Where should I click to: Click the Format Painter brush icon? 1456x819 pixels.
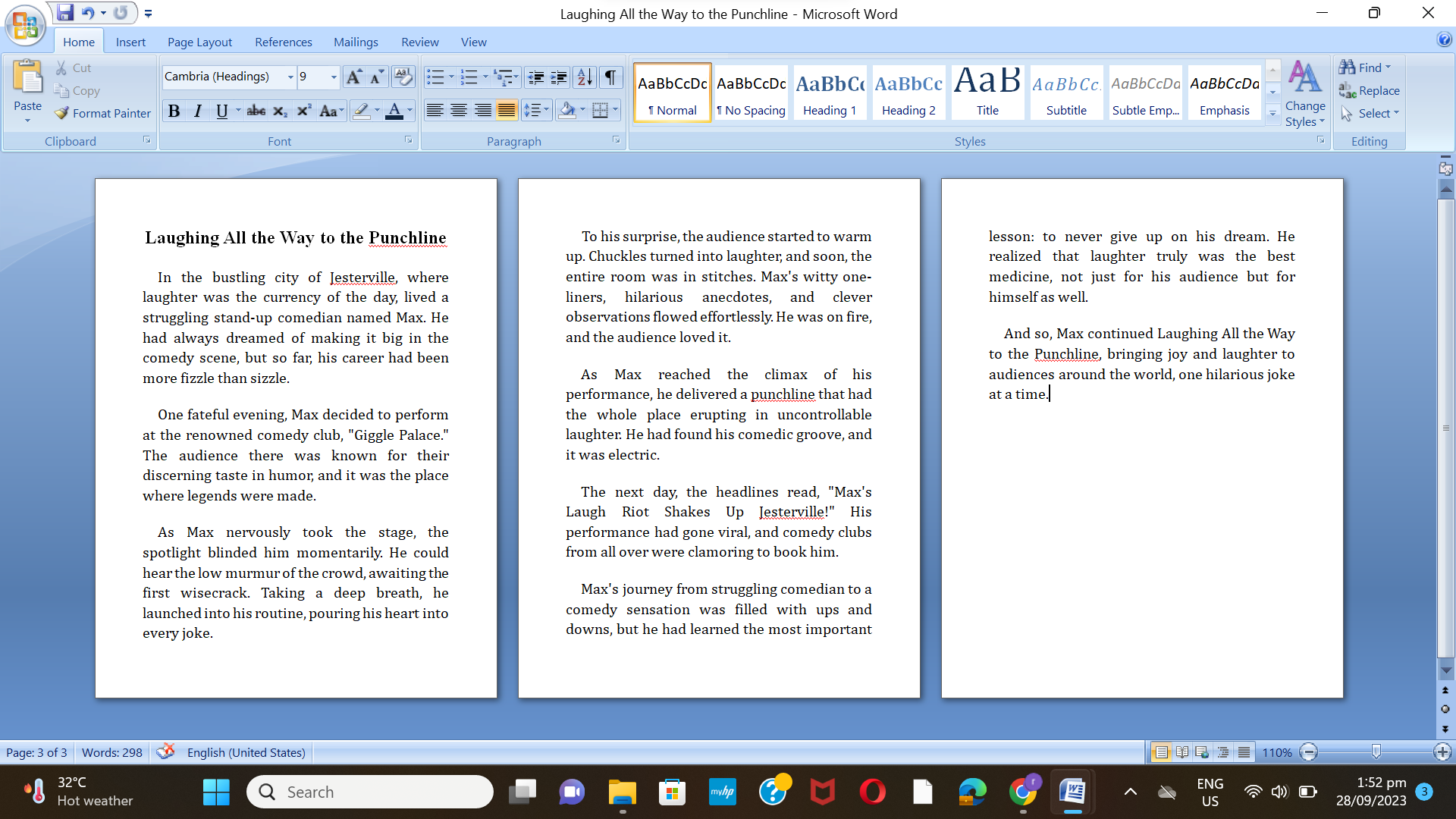click(x=62, y=113)
